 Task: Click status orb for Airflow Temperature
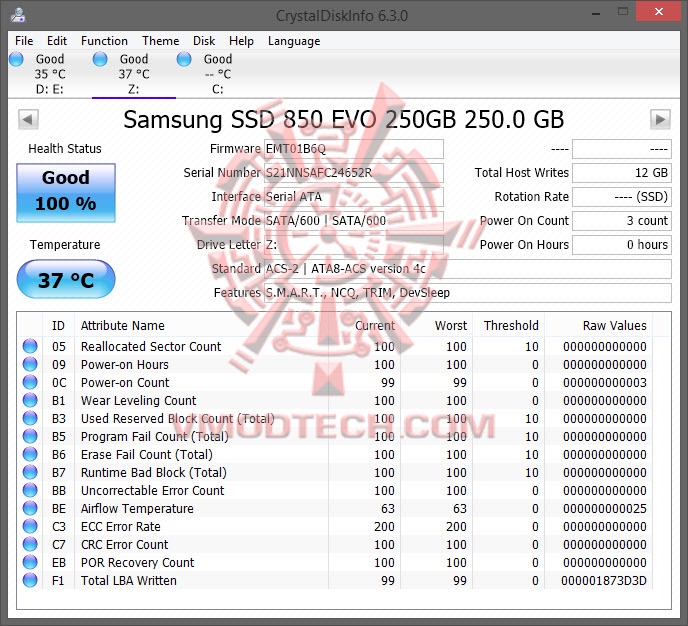pos(30,508)
